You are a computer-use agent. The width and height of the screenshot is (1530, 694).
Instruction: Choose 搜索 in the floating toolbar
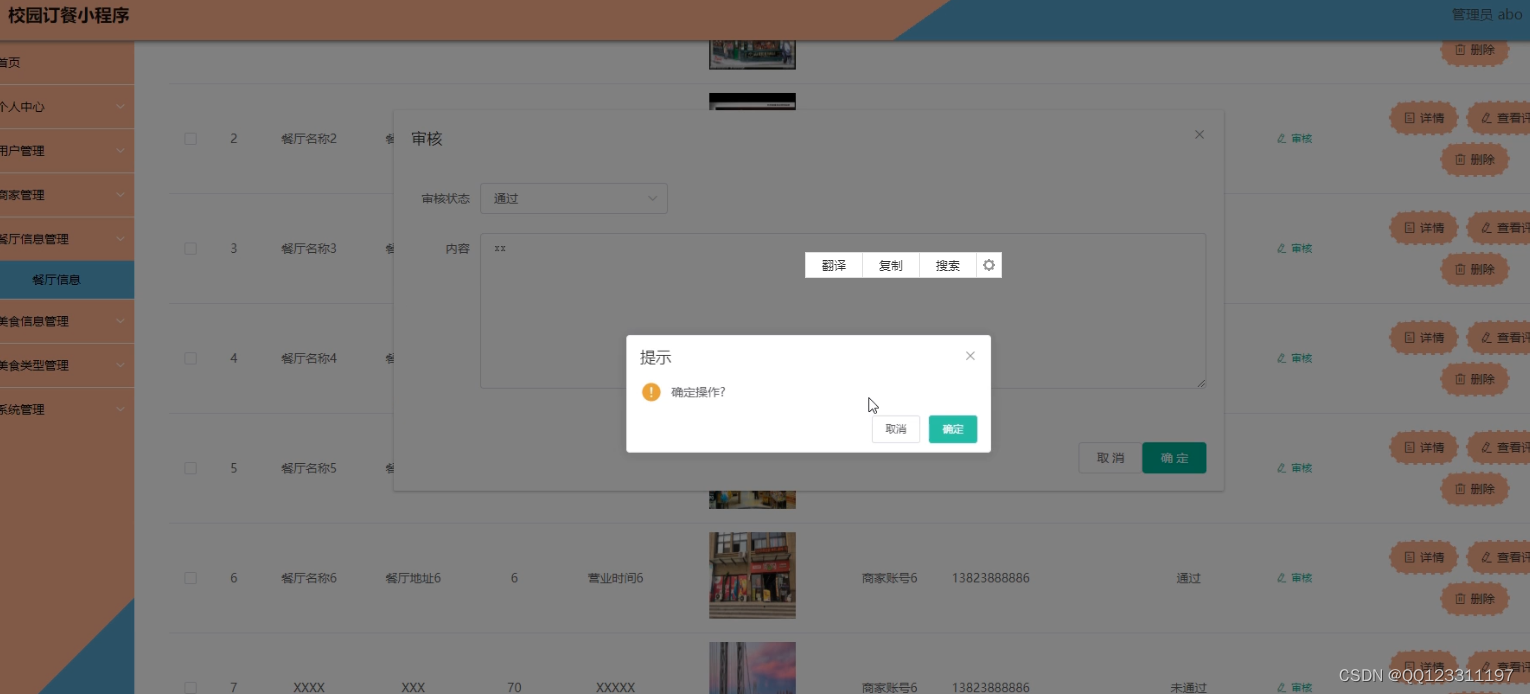tap(947, 265)
